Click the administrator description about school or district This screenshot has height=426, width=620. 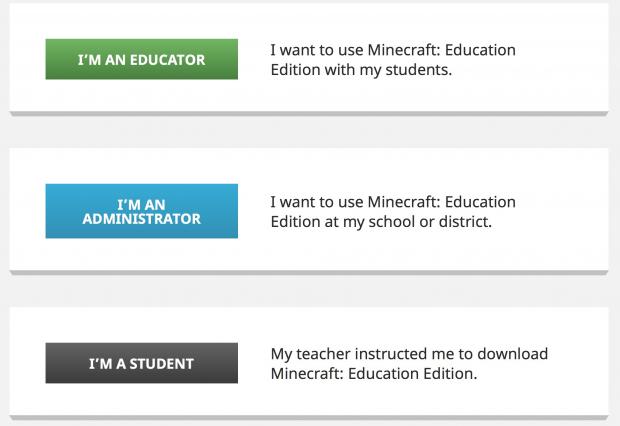393,211
